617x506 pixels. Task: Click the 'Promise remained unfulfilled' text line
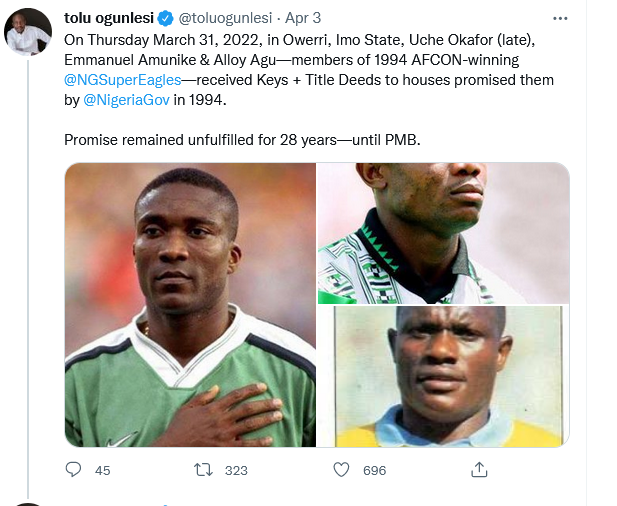pyautogui.click(x=242, y=139)
